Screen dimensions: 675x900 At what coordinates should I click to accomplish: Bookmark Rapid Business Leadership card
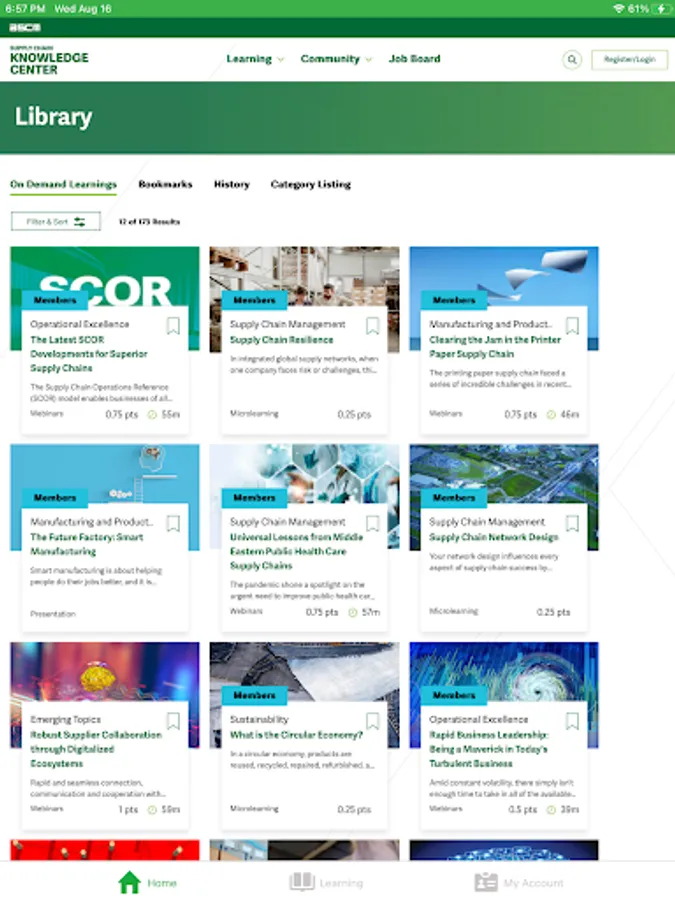point(572,721)
